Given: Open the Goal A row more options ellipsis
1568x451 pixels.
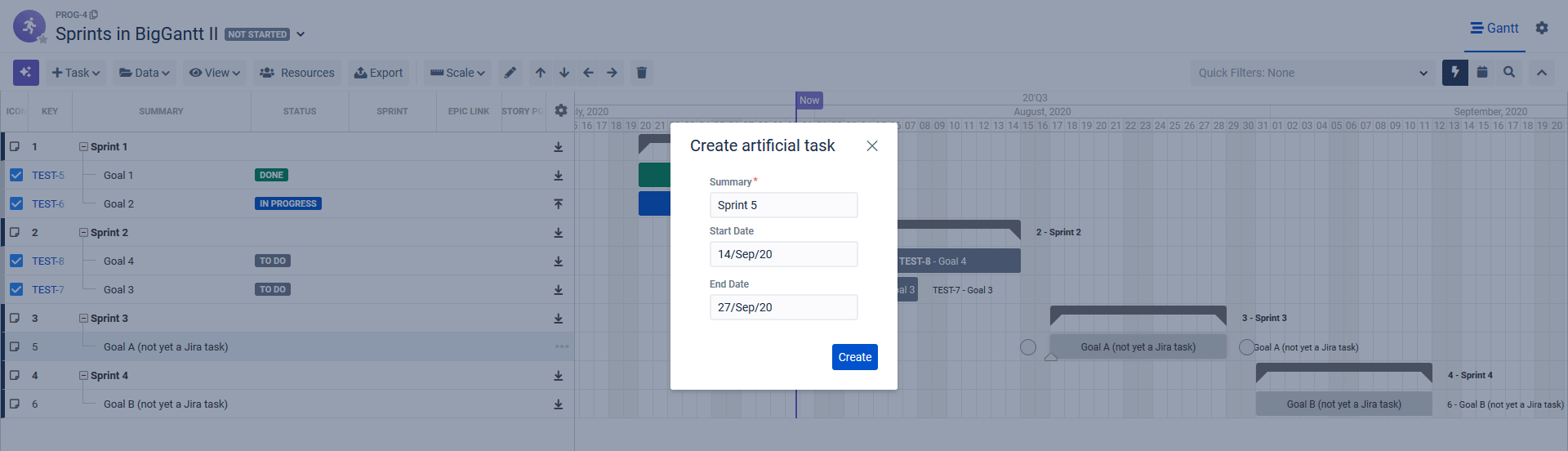Looking at the screenshot, I should click(562, 346).
